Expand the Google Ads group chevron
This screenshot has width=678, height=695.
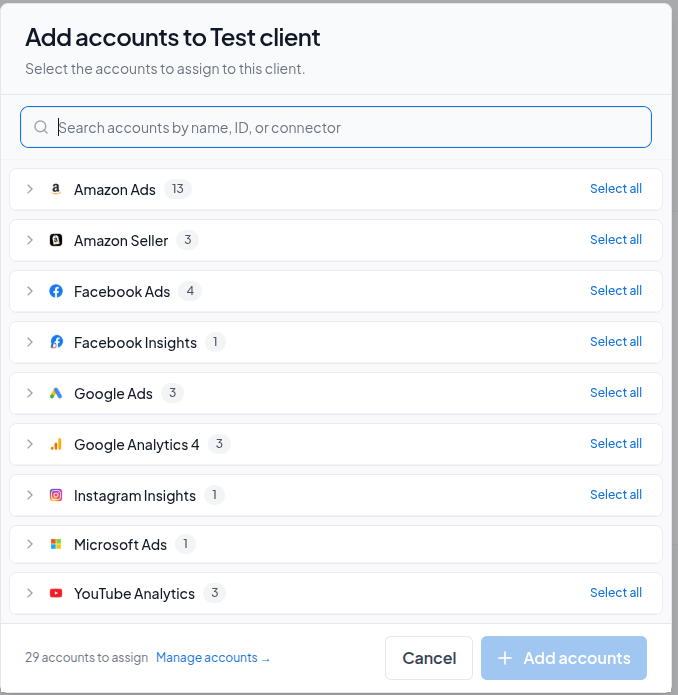point(30,393)
